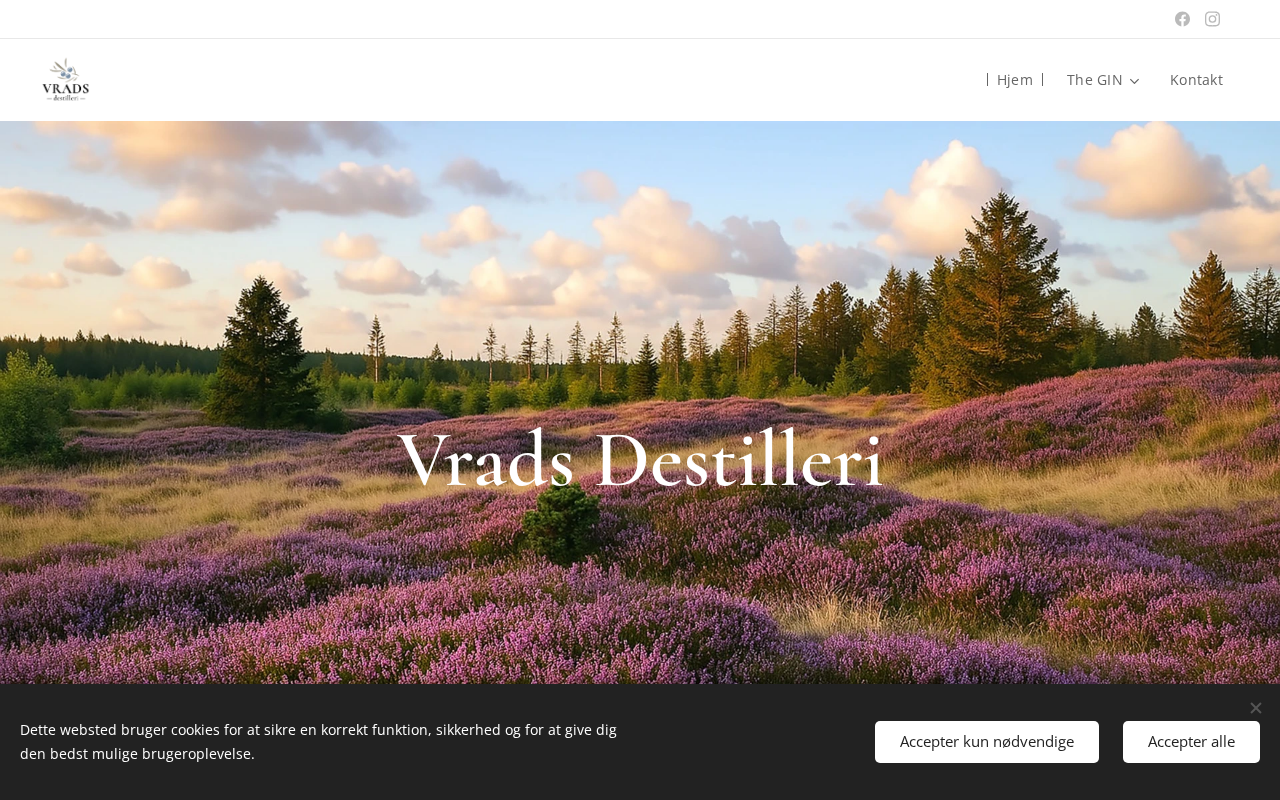Click the dark cookie banner background
Viewport: 1280px width, 800px height.
click(745, 742)
